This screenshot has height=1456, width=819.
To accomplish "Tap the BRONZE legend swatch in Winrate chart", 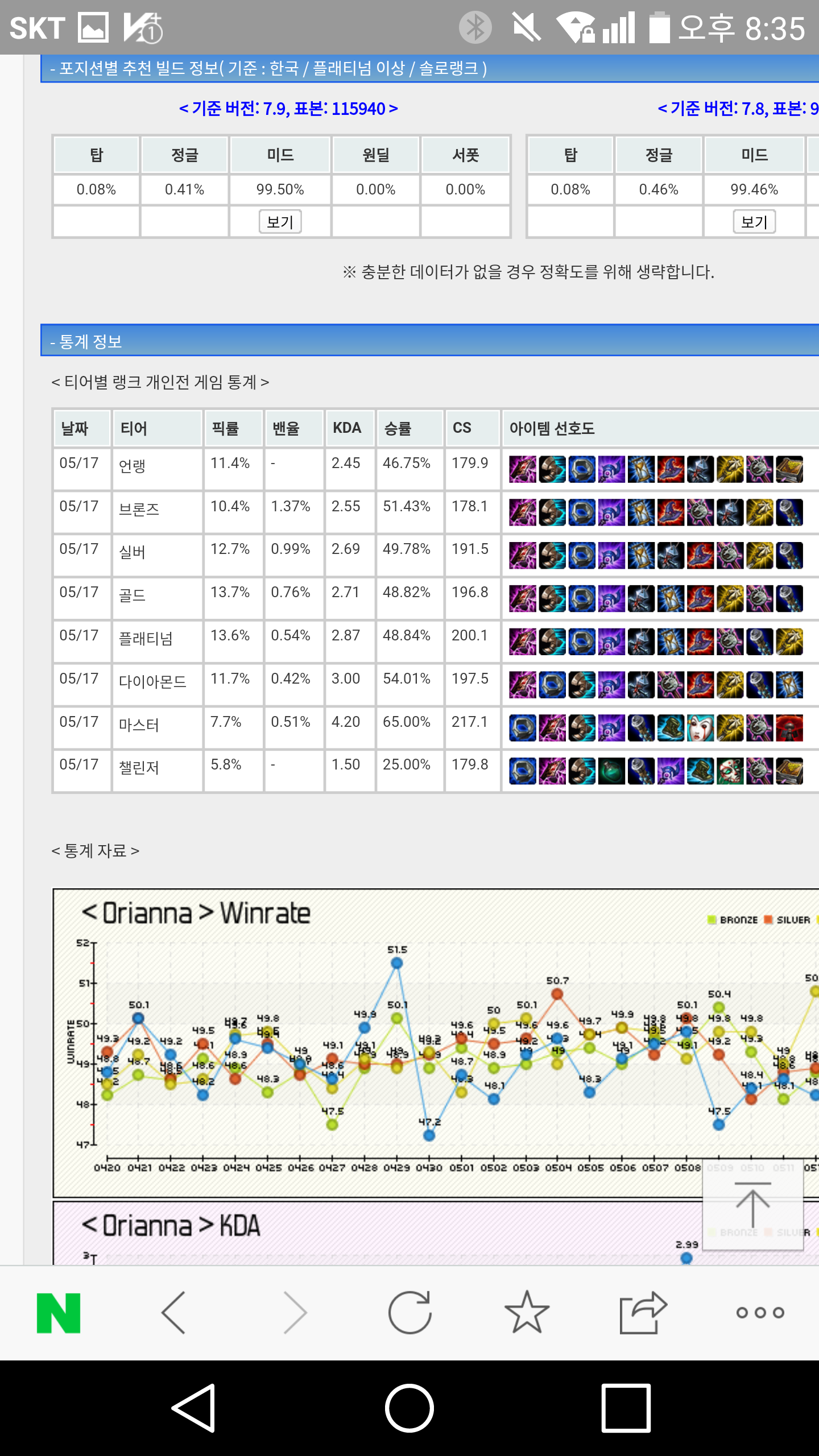I will point(712,920).
